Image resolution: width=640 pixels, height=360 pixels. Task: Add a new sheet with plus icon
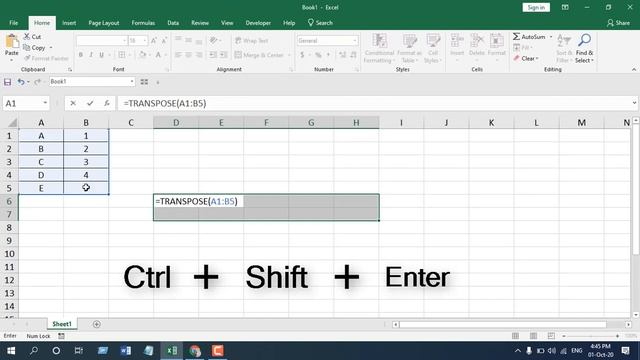(97, 324)
